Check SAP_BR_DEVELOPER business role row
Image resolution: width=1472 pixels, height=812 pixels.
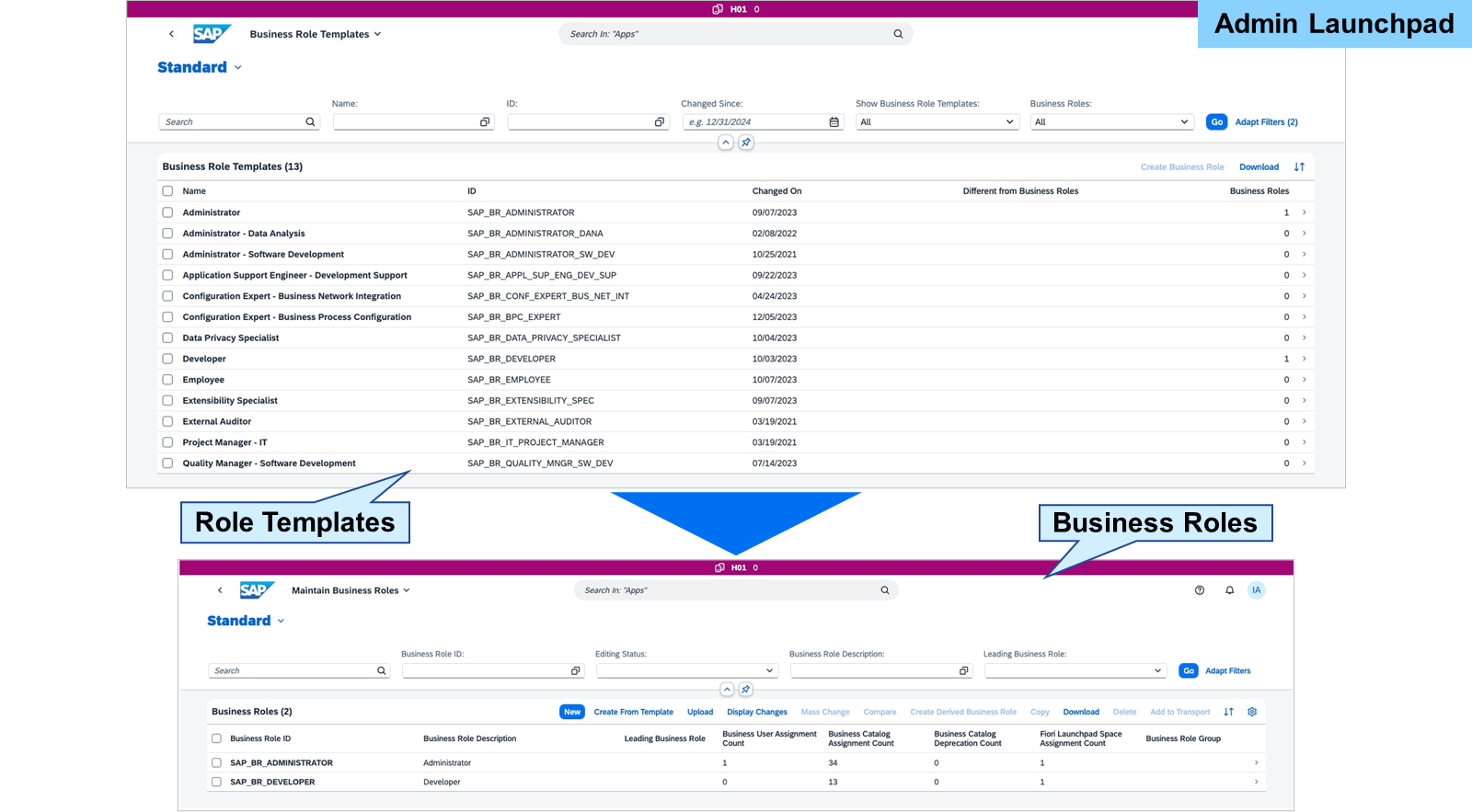216,783
